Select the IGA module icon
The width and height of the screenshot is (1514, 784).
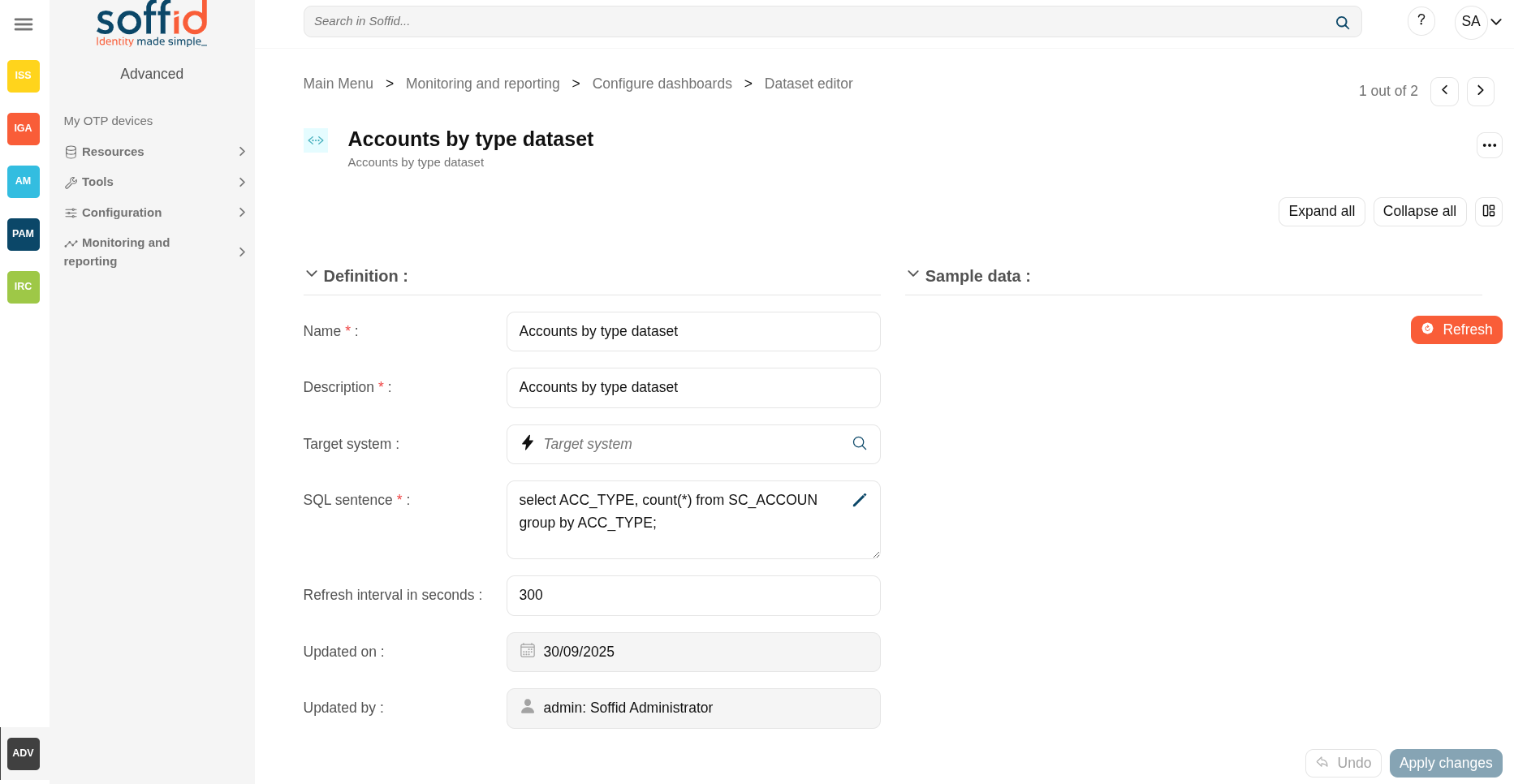24,128
